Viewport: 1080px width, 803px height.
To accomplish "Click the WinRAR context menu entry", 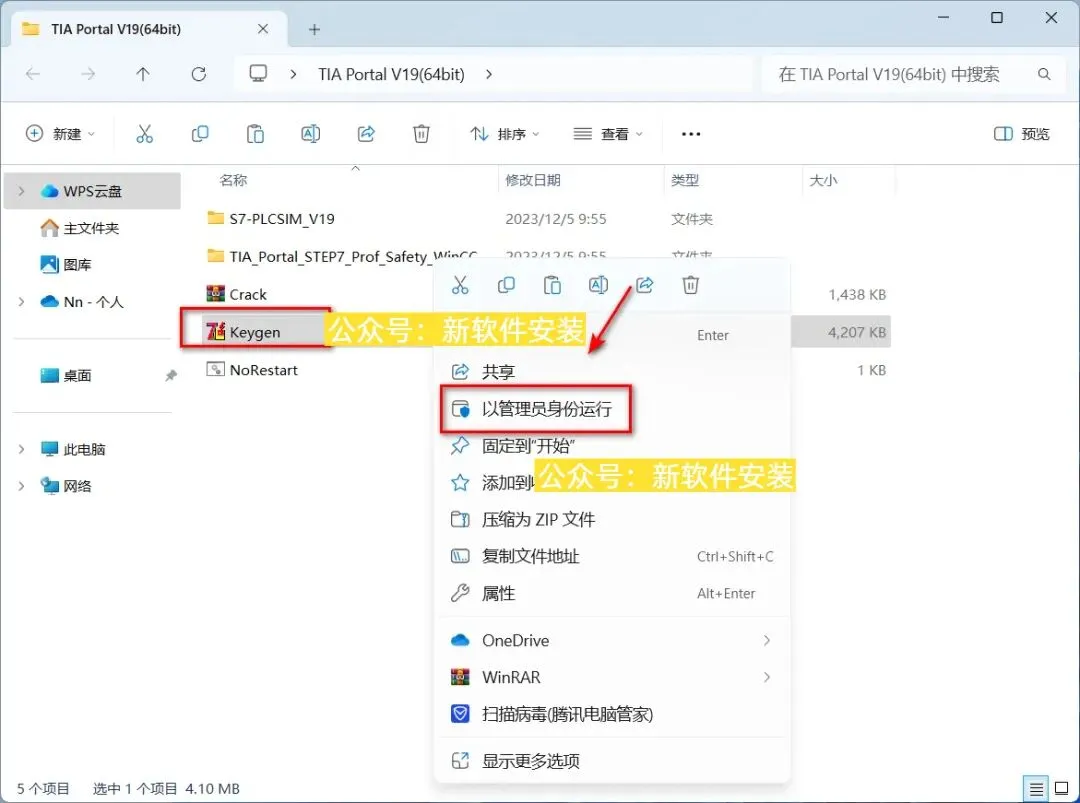I will click(x=613, y=677).
